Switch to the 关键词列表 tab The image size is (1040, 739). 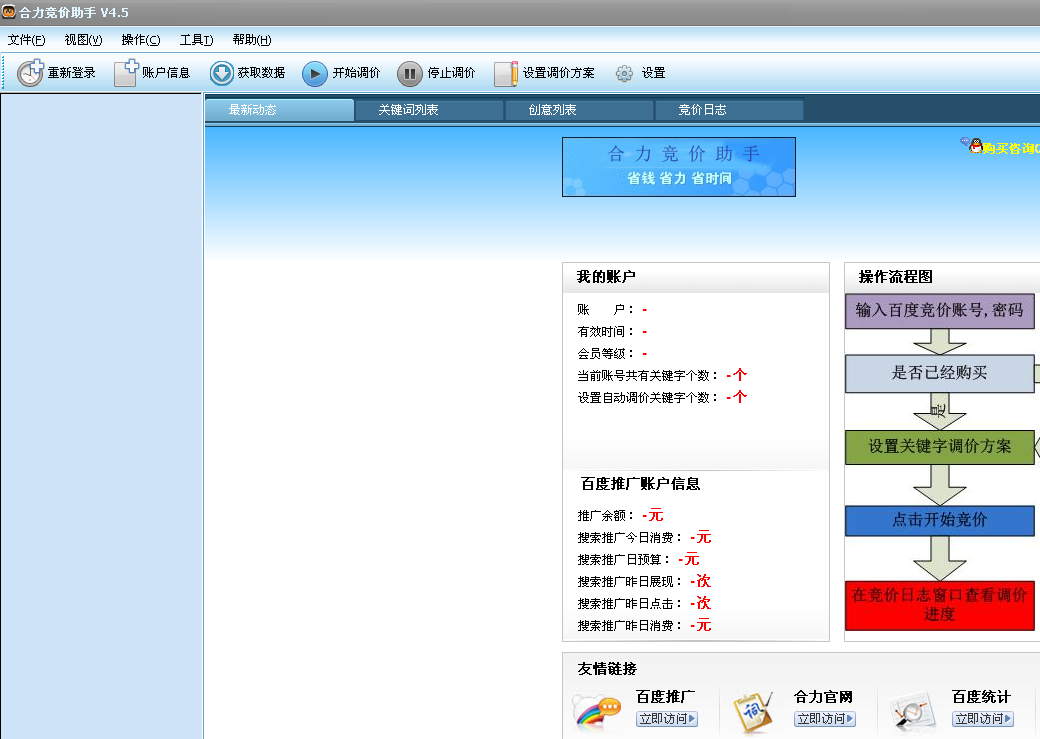coord(428,110)
